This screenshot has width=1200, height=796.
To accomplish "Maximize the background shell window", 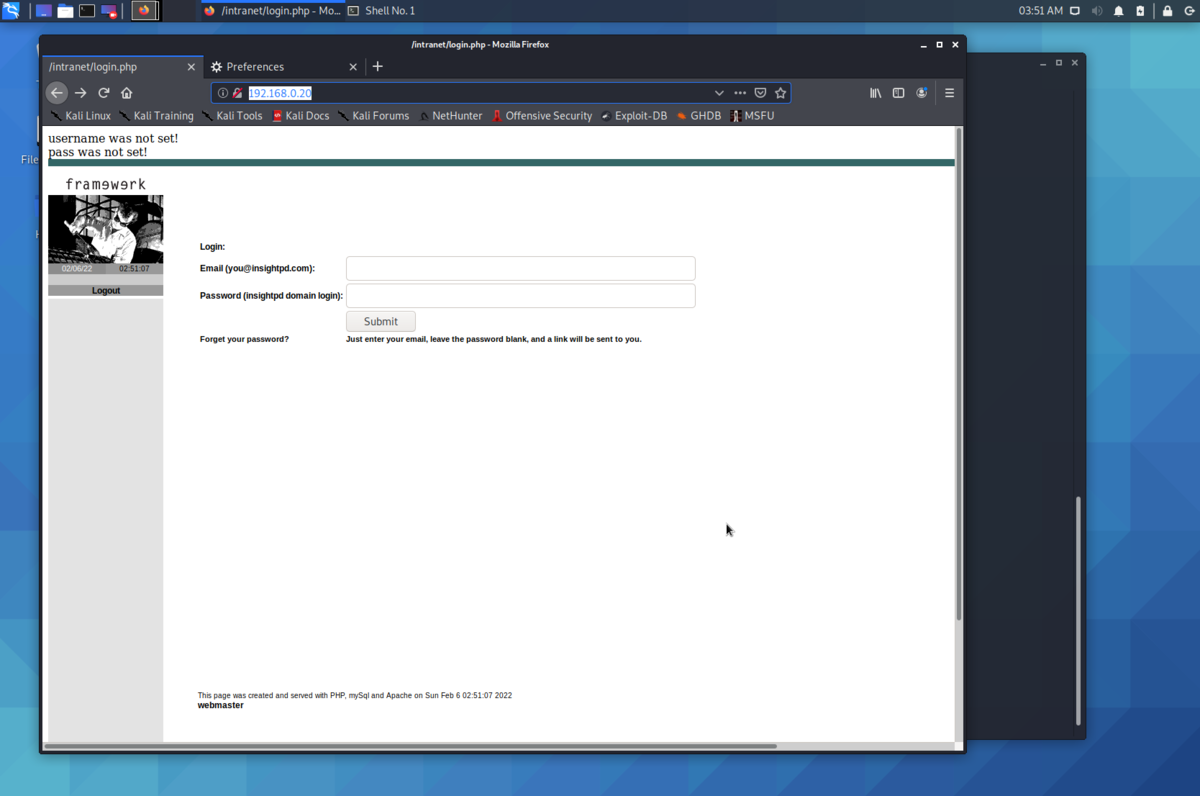I will (x=1059, y=63).
